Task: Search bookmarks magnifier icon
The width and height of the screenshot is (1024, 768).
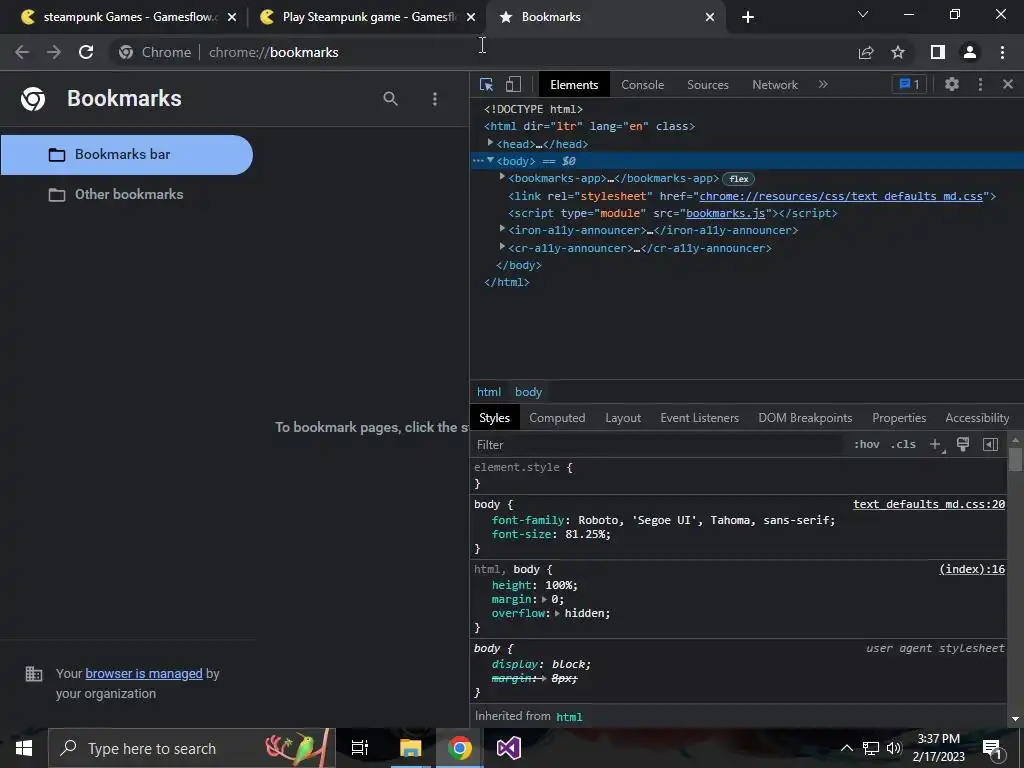Action: (x=391, y=99)
